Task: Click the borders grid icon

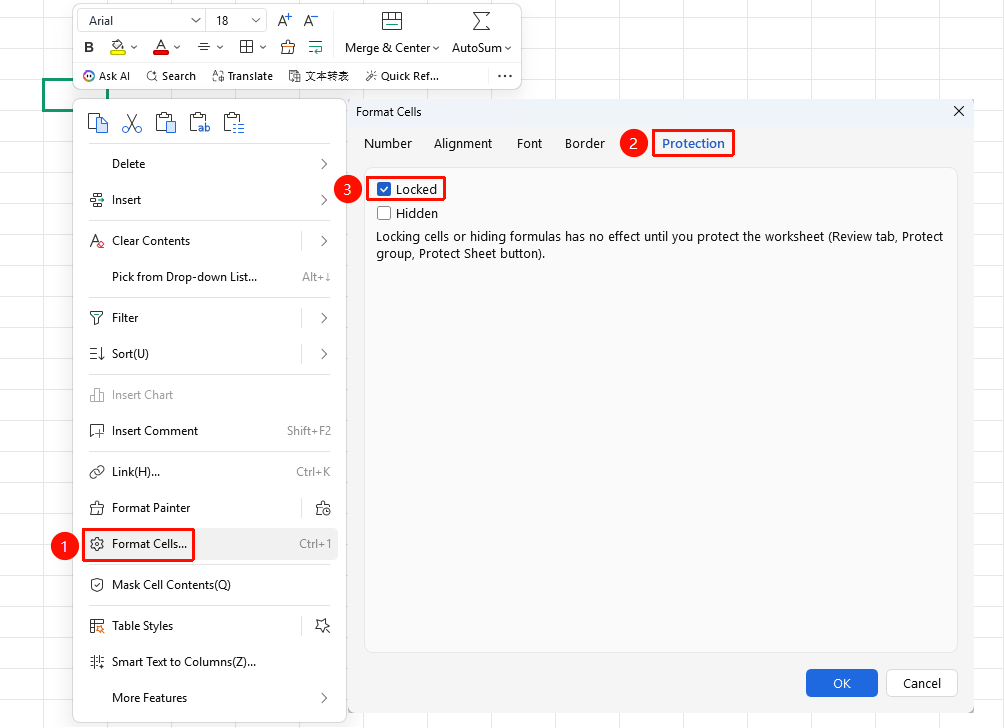Action: coord(247,47)
